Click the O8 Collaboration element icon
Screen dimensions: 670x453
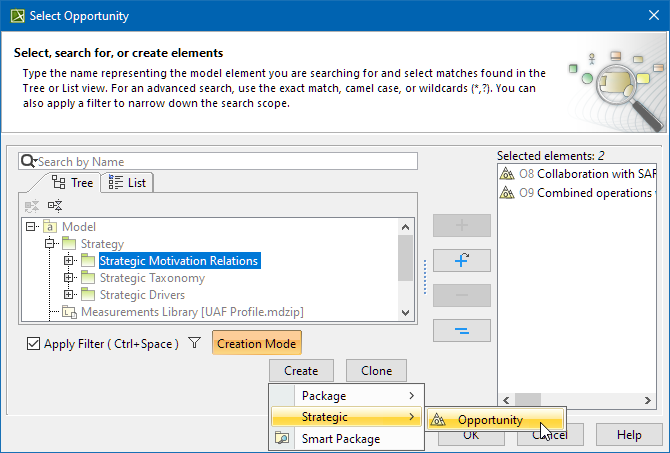[507, 174]
